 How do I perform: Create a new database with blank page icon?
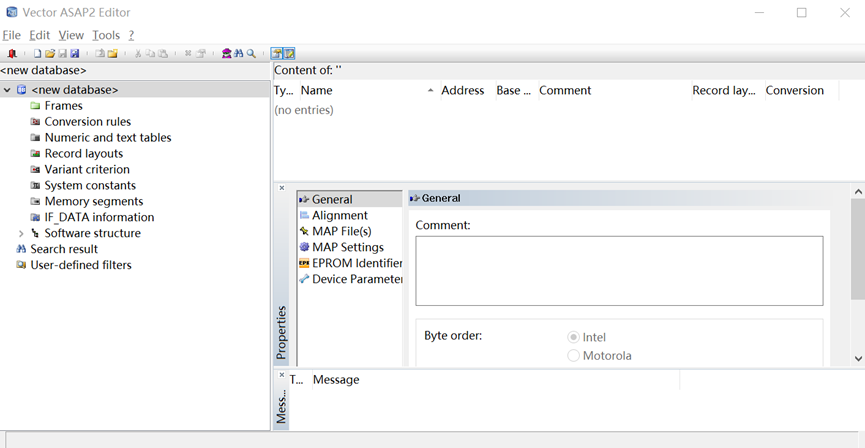pyautogui.click(x=38, y=54)
